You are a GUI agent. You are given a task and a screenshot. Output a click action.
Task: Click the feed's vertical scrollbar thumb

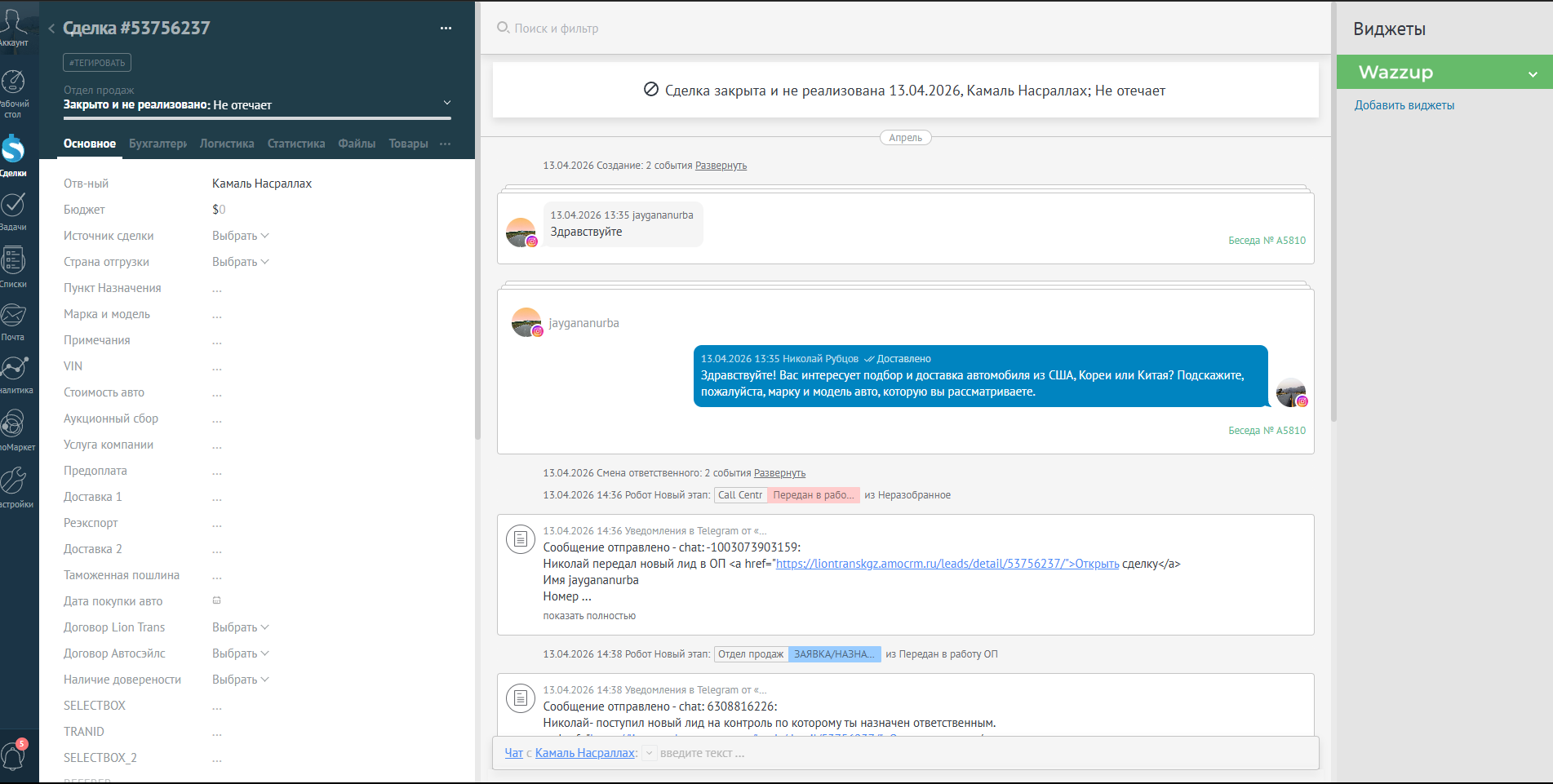[1333, 212]
